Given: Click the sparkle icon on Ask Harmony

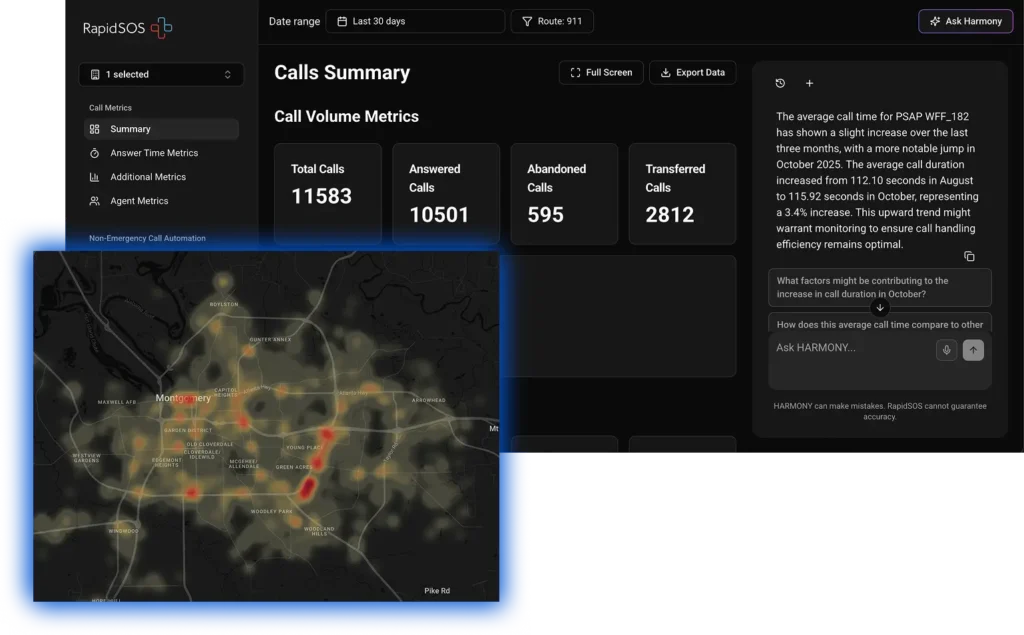Looking at the screenshot, I should [x=935, y=20].
